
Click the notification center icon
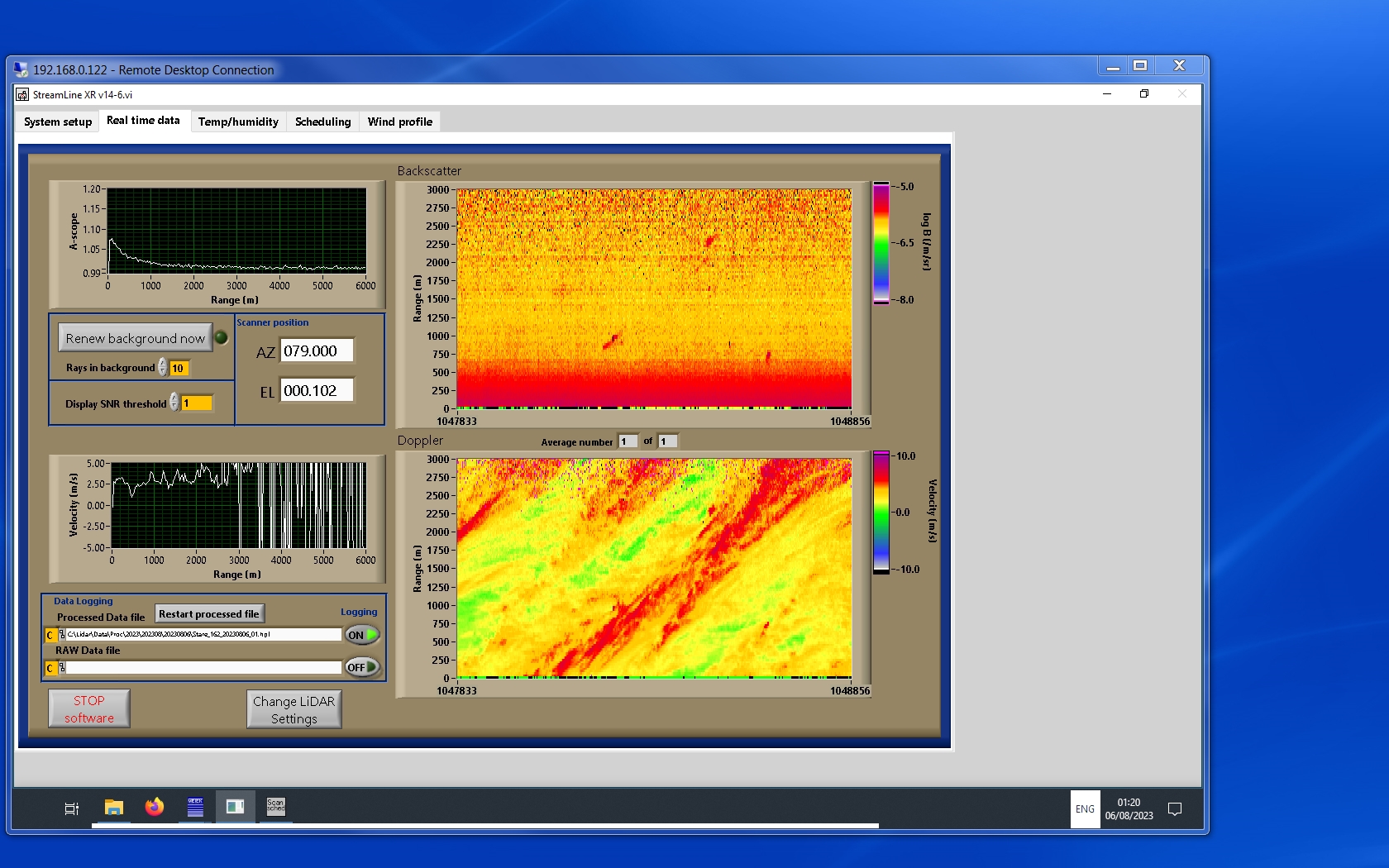[x=1174, y=809]
